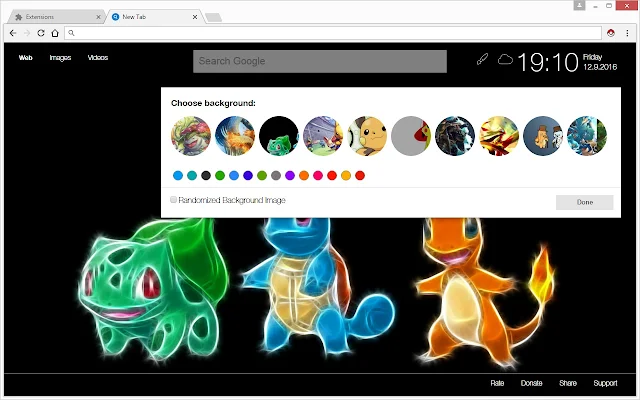This screenshot has height=400, width=640.
Task: Click the Chrome user profile icon
Action: click(579, 5)
